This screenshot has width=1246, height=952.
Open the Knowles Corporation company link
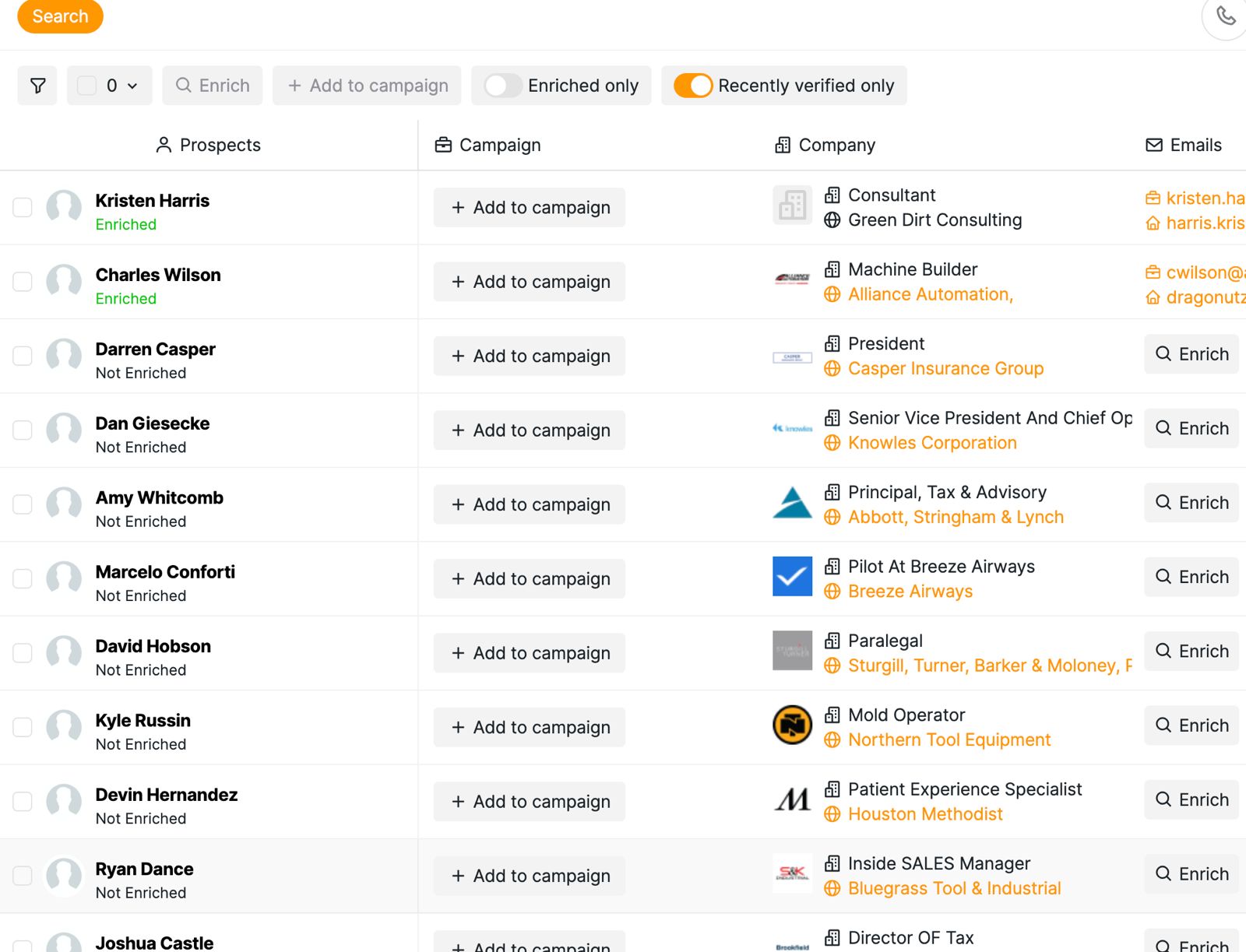point(932,443)
